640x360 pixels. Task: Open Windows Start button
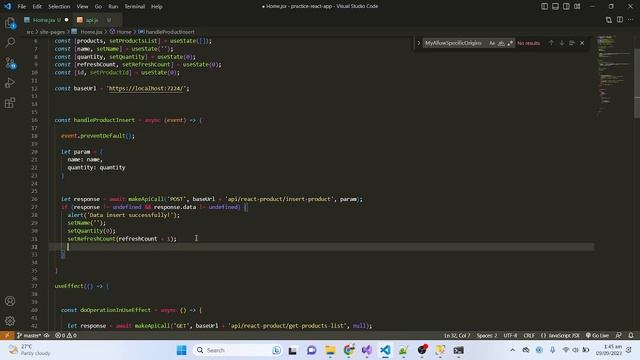pyautogui.click(x=182, y=350)
